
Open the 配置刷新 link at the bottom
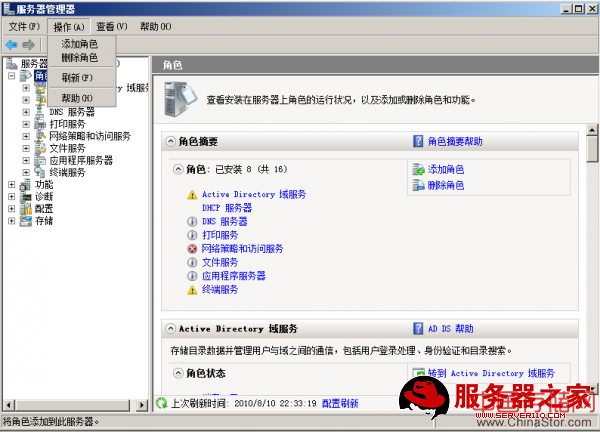click(x=339, y=403)
